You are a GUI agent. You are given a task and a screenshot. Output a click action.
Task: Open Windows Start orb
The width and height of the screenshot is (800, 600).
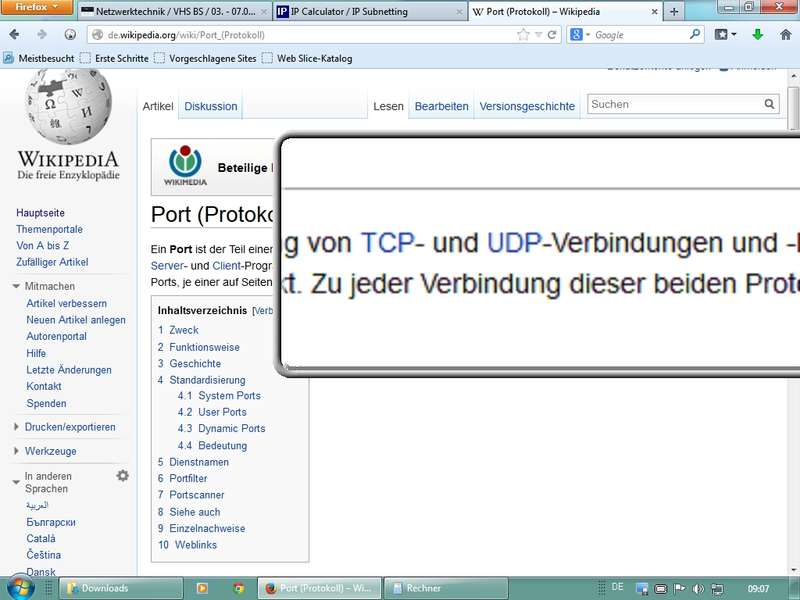coord(20,588)
